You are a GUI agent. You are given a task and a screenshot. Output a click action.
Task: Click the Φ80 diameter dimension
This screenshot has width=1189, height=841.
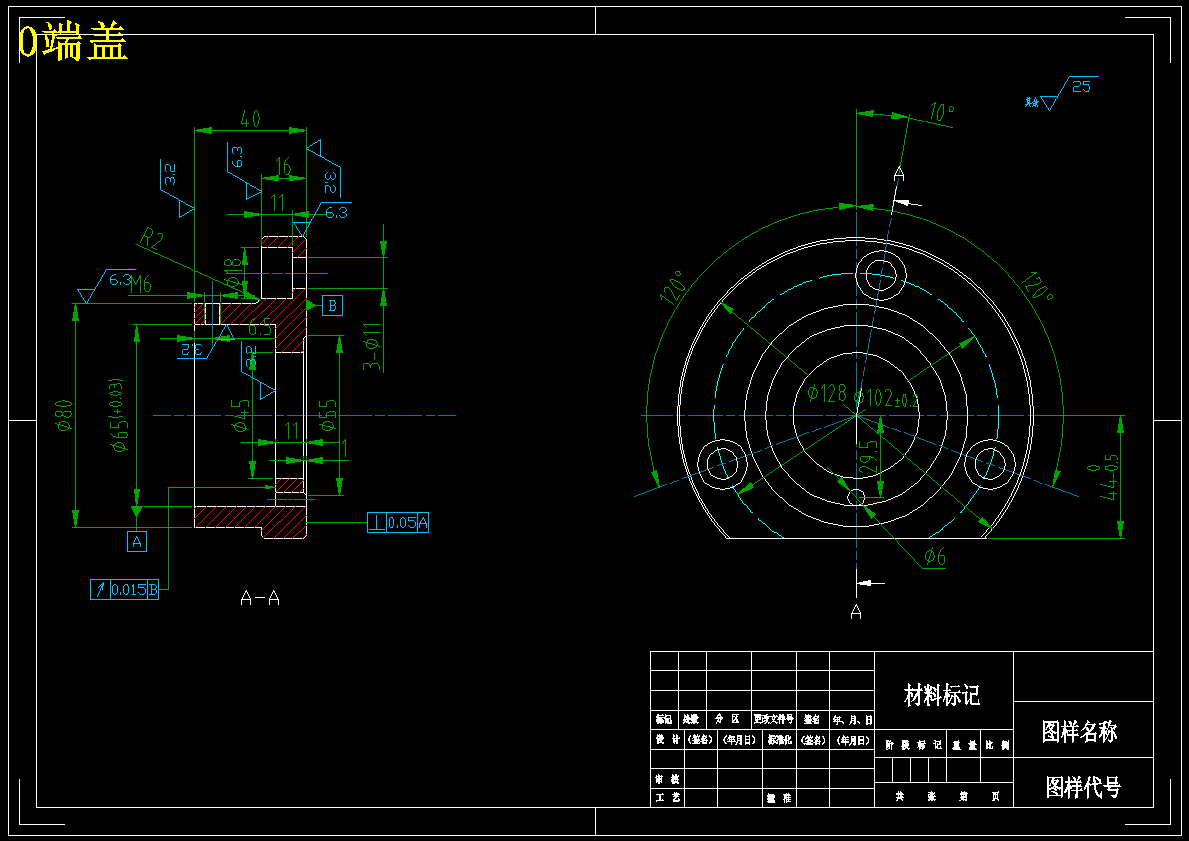[65, 415]
